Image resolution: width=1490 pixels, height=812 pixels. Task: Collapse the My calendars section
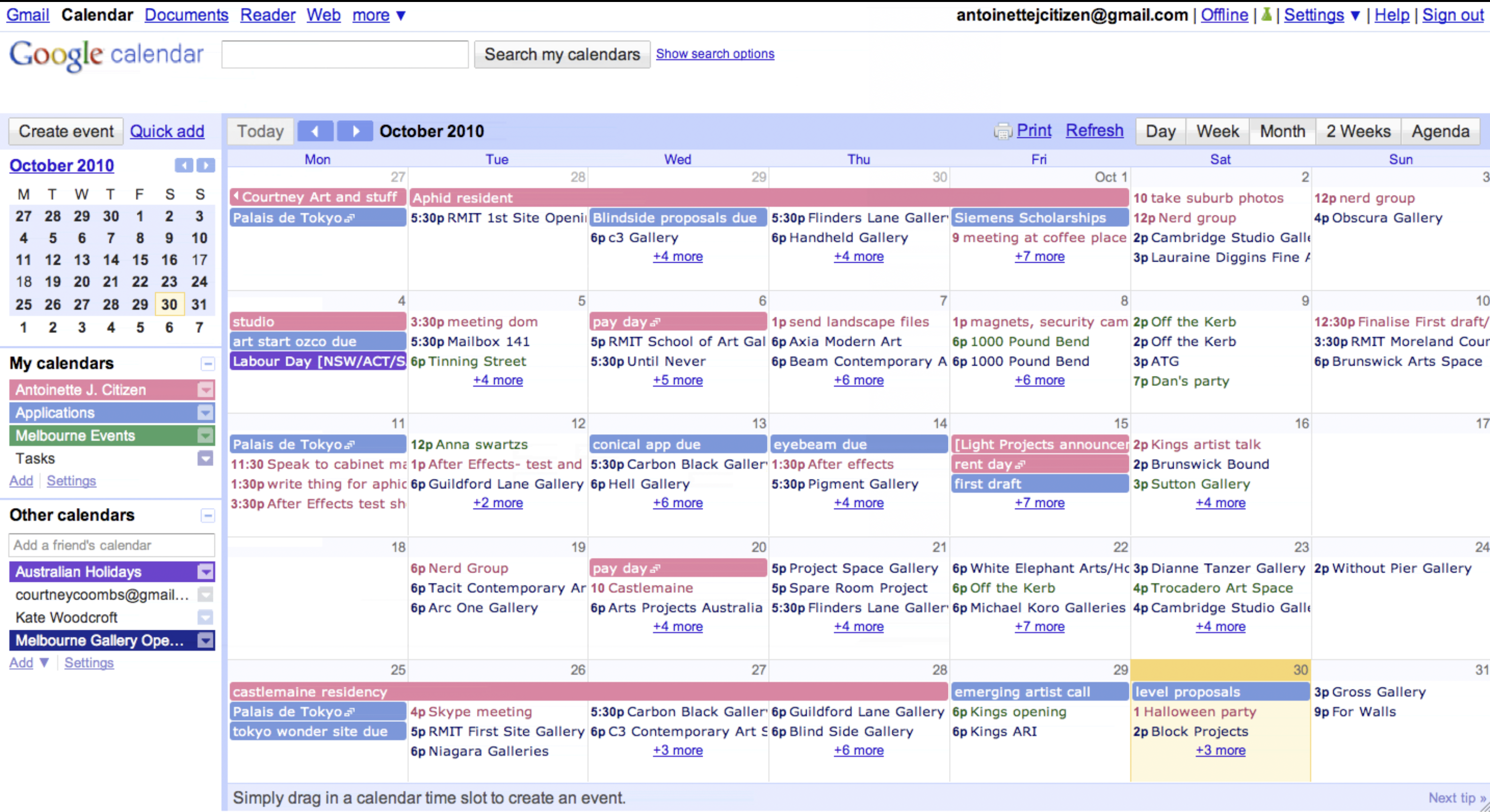[207, 364]
